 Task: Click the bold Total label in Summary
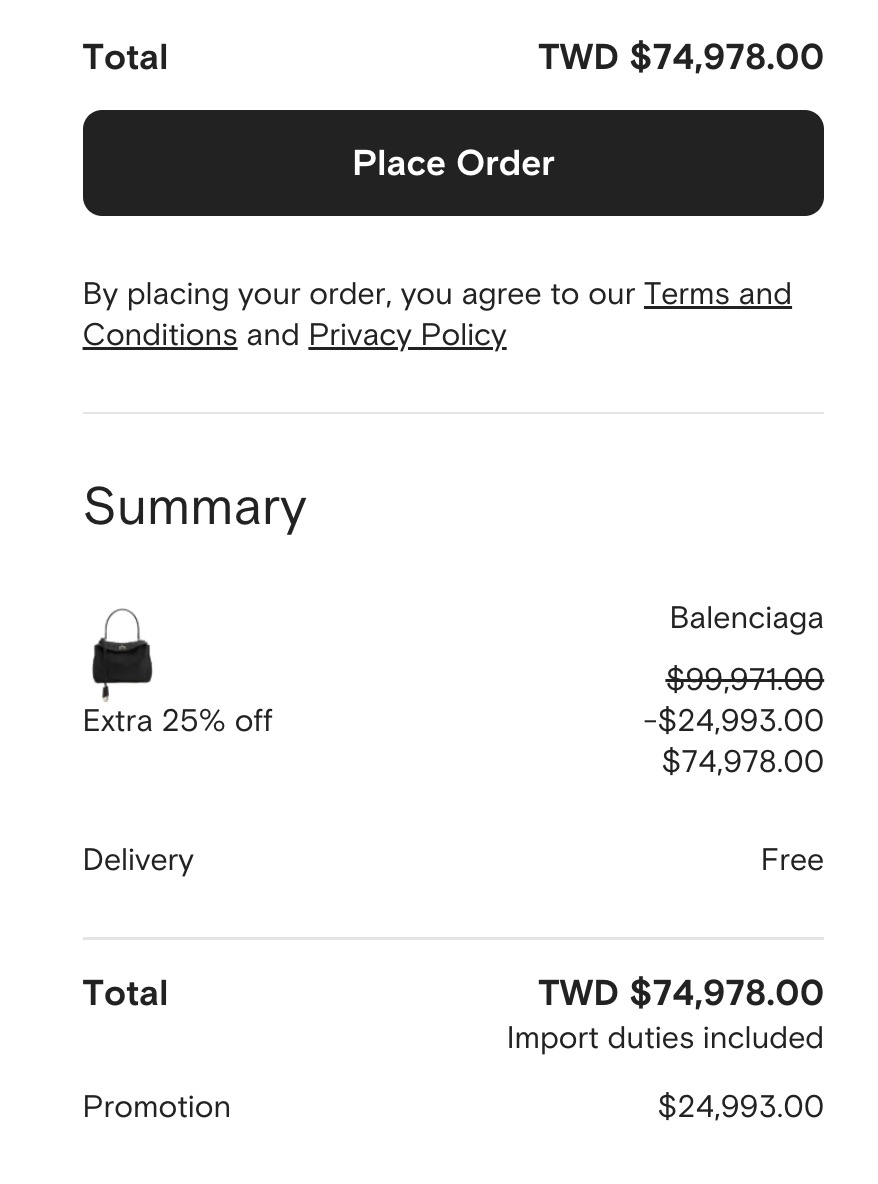coord(125,993)
